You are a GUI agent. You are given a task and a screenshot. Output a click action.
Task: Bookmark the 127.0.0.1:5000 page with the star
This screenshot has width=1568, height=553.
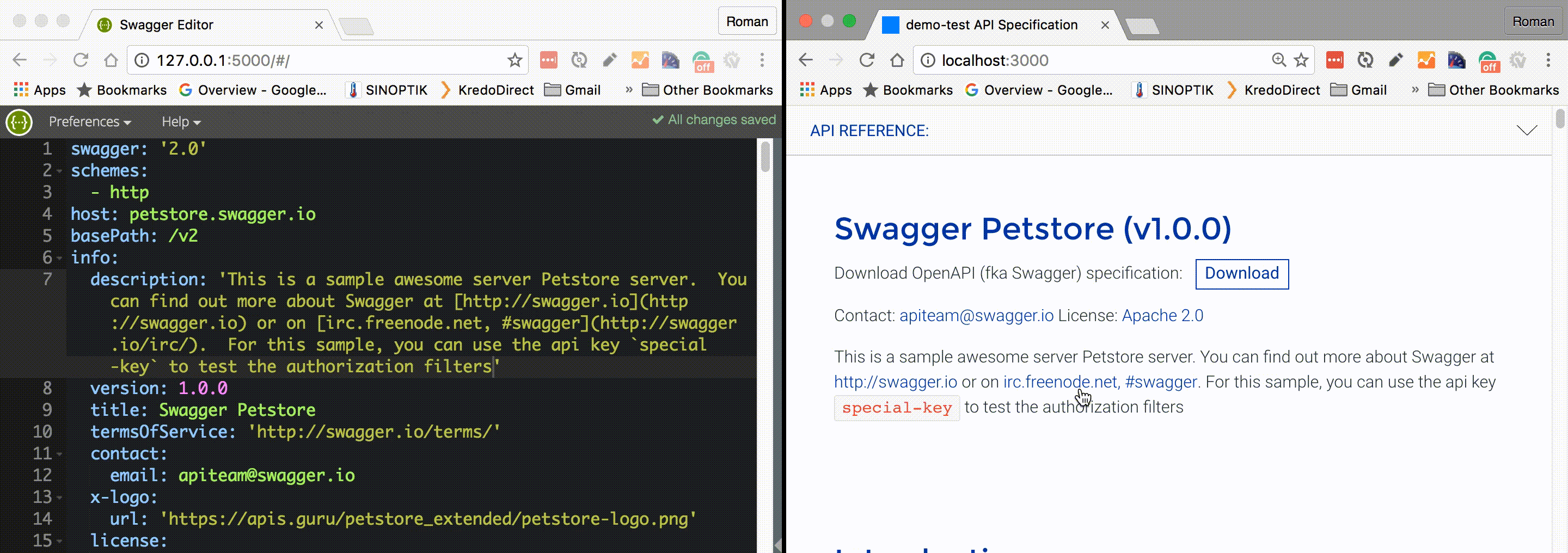pos(515,60)
